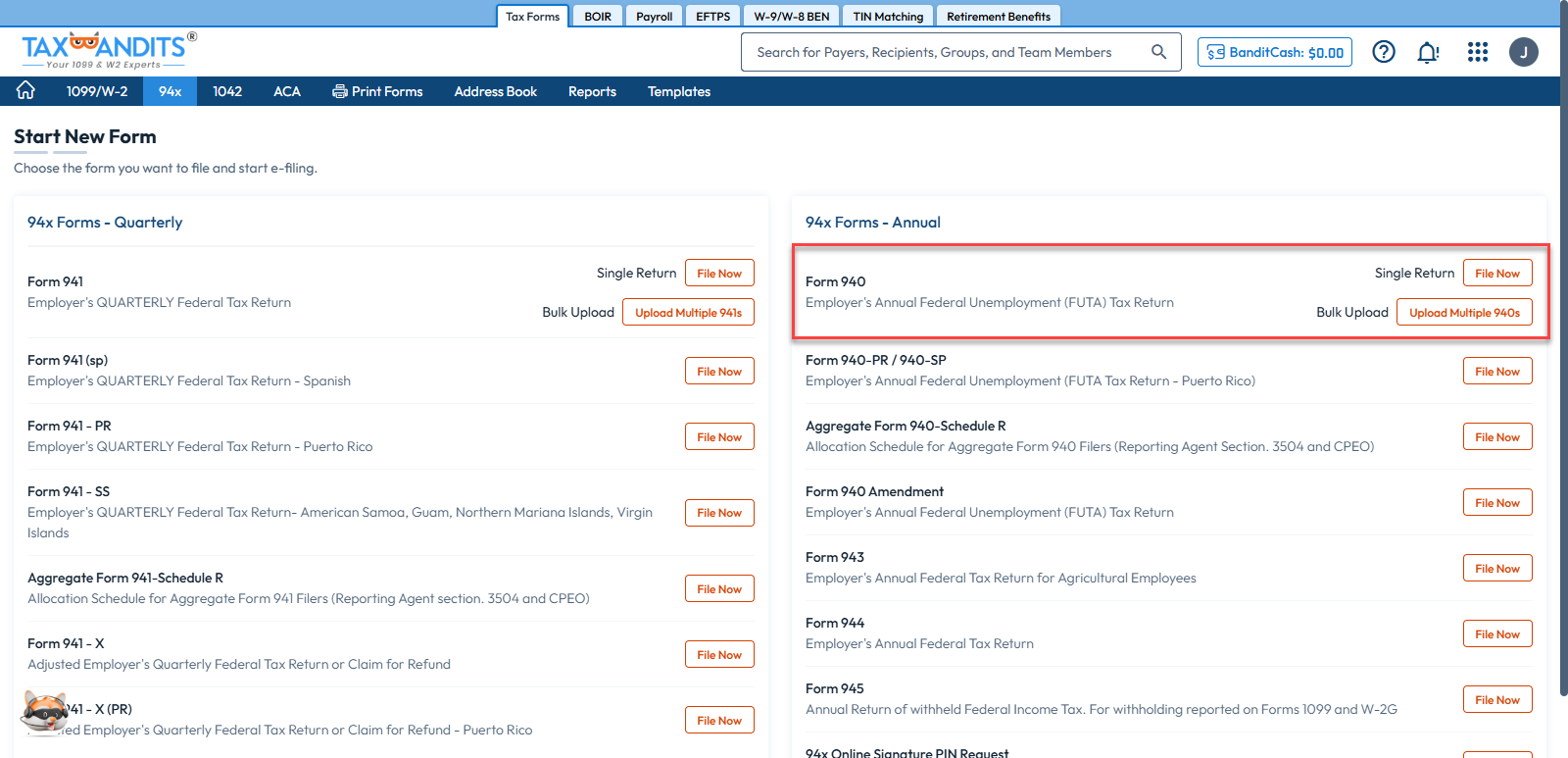Open the 1099/W-2 menu
The width and height of the screenshot is (1568, 758).
[x=96, y=91]
